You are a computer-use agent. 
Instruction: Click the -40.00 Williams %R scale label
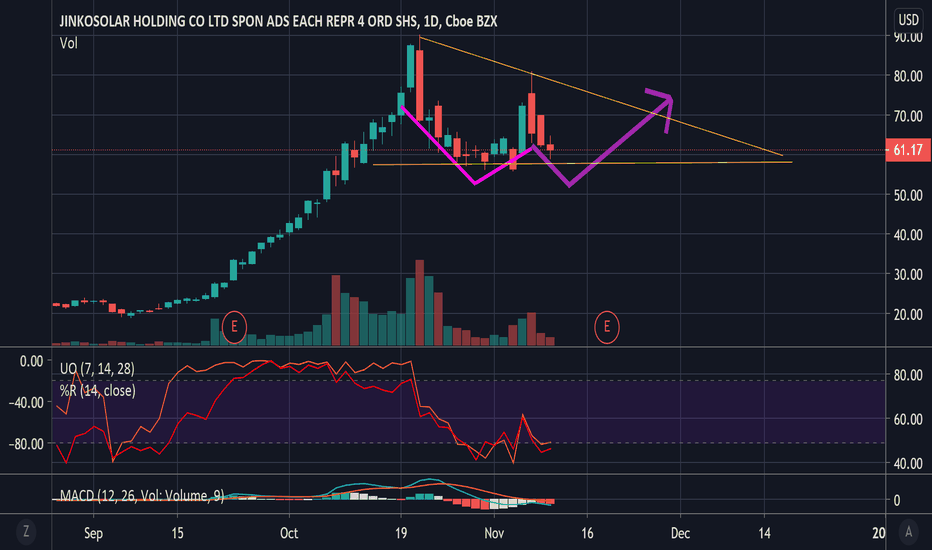pos(26,403)
